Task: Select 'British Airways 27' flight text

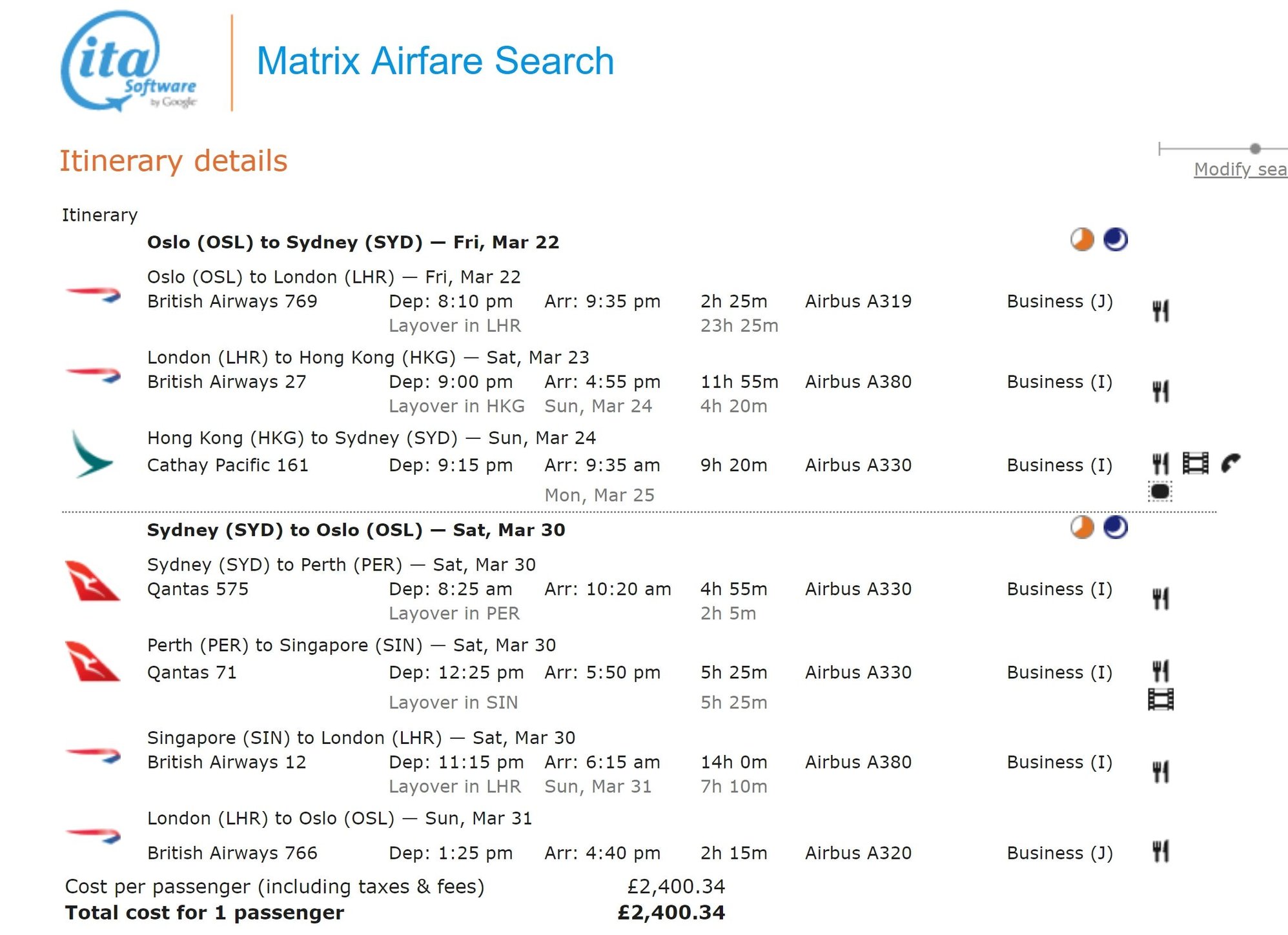Action: pyautogui.click(x=227, y=382)
